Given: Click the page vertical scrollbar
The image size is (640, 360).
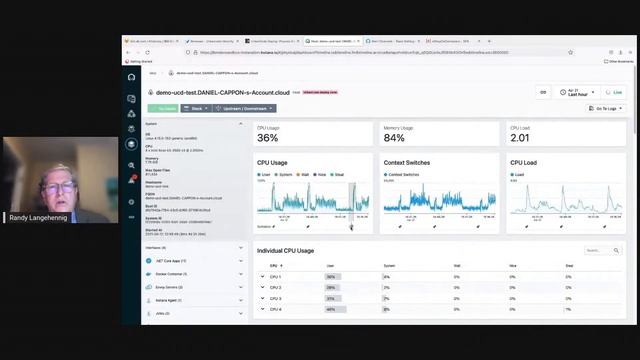Looking at the screenshot, I should click(635, 100).
